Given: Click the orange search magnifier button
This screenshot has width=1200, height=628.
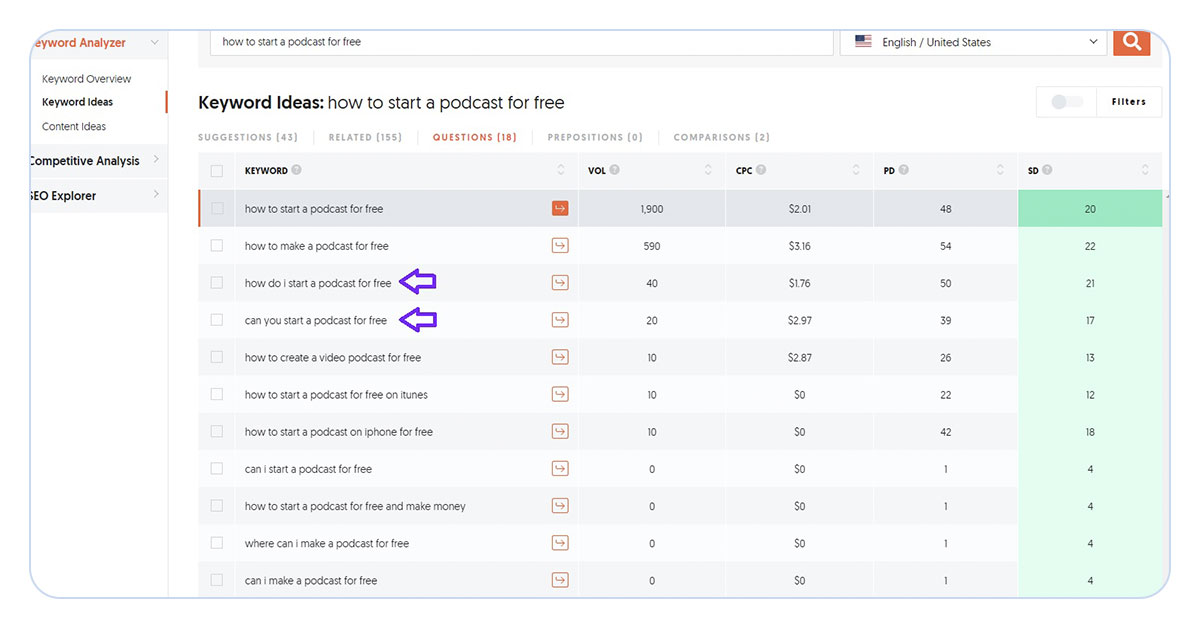Looking at the screenshot, I should [1131, 42].
